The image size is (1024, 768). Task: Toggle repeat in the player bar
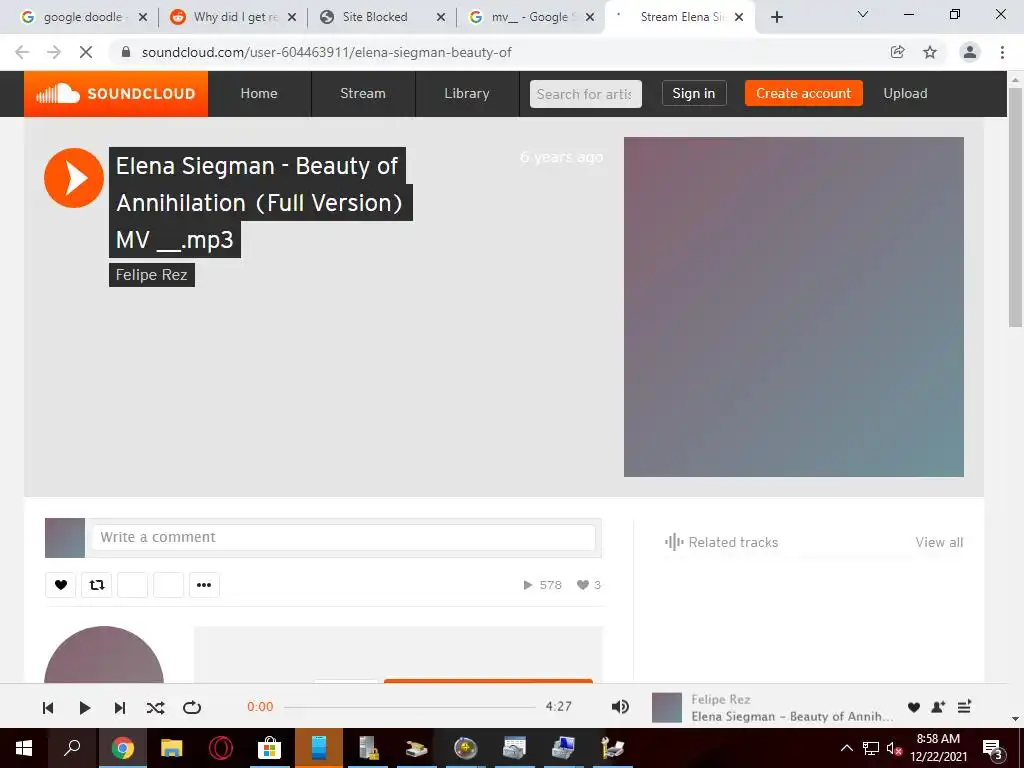192,707
